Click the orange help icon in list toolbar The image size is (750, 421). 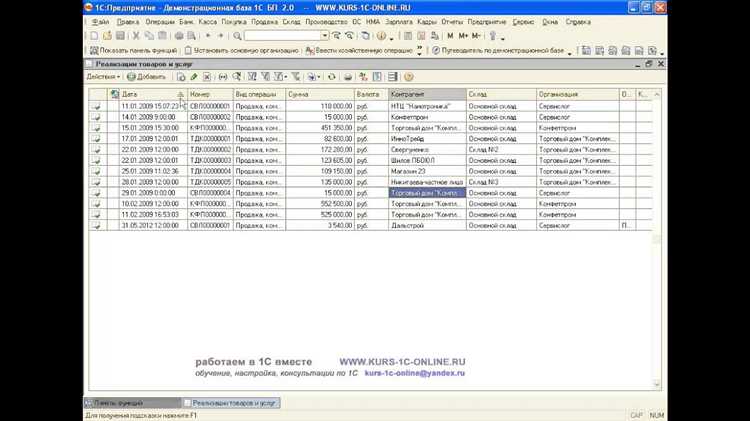(x=408, y=77)
